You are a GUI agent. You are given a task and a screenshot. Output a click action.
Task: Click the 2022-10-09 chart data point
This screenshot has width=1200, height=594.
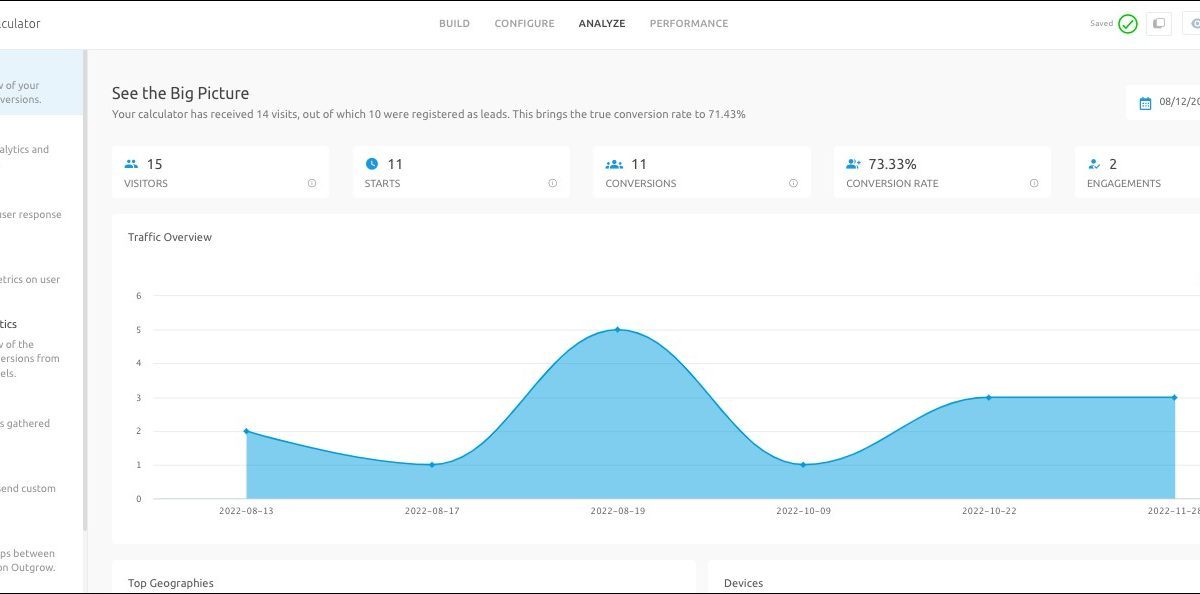[803, 464]
